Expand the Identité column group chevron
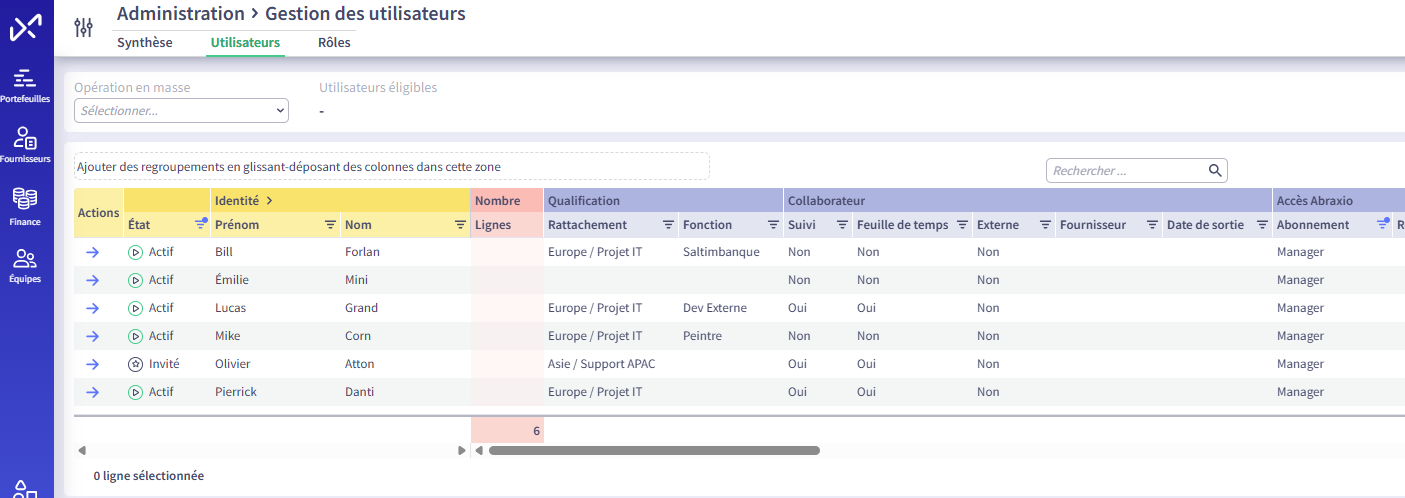 (x=269, y=201)
